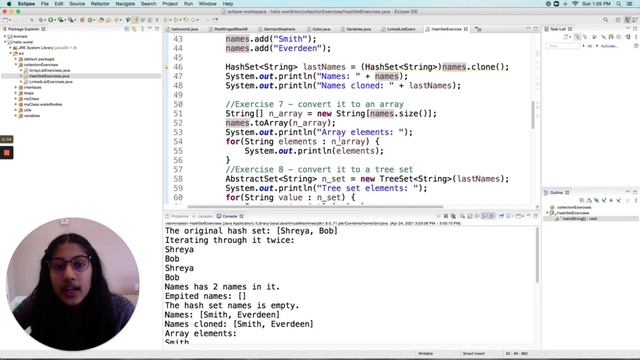This screenshot has height=360, width=640.
Task: Select the Console tab
Action: point(229,216)
